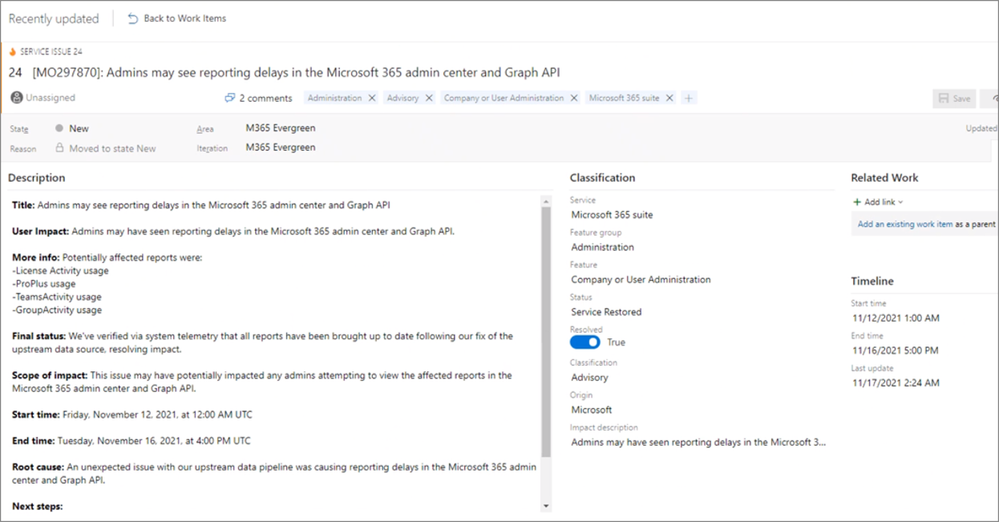Remove the Administration tag

coord(372,98)
